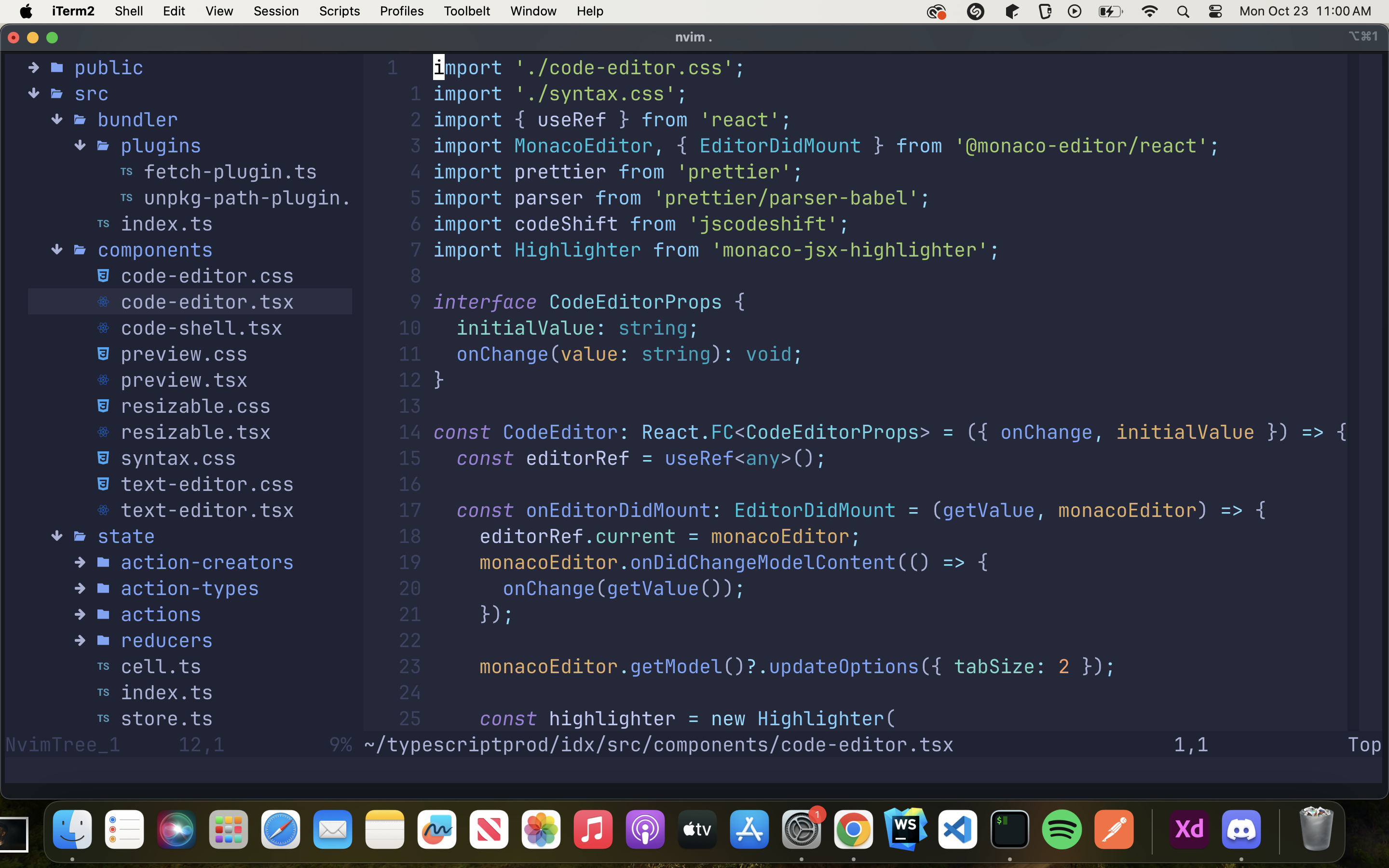Open the Profiles menu
The height and width of the screenshot is (868, 1389).
tap(401, 12)
